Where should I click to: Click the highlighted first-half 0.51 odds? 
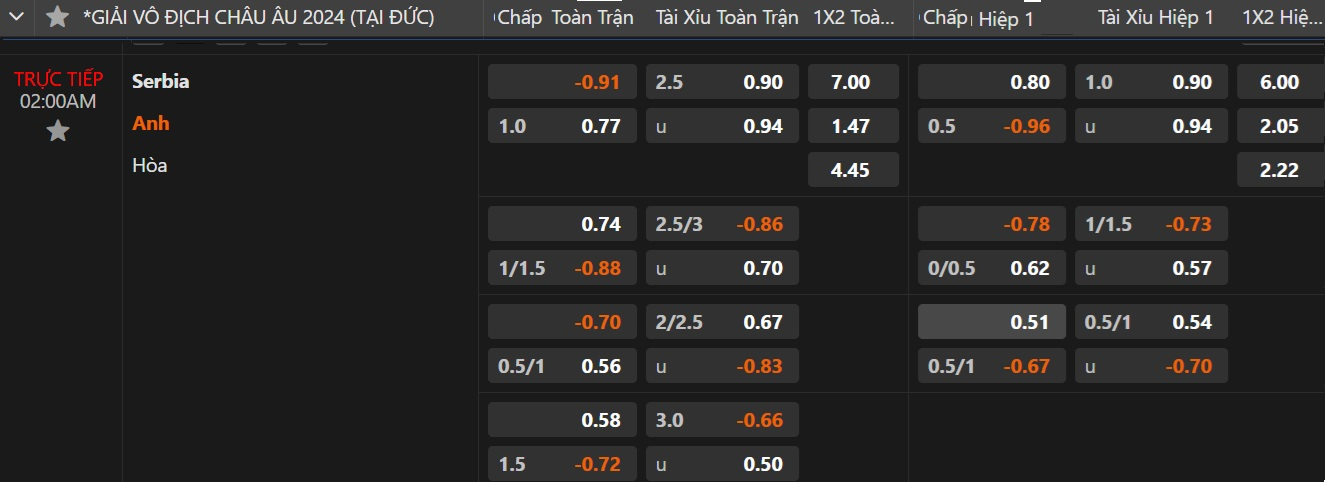tap(991, 322)
